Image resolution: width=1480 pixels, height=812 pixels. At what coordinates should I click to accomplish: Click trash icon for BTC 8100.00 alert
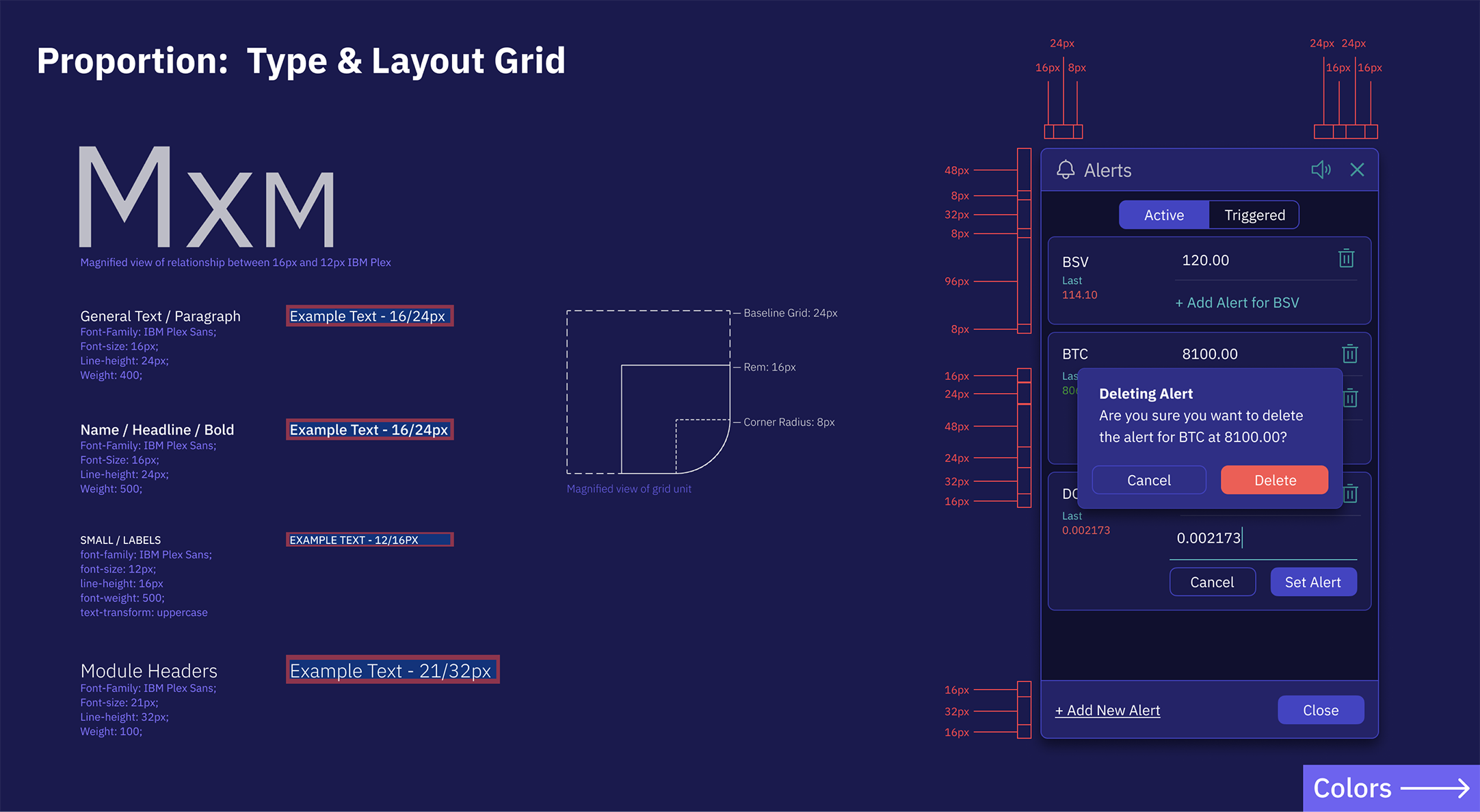tap(1349, 353)
